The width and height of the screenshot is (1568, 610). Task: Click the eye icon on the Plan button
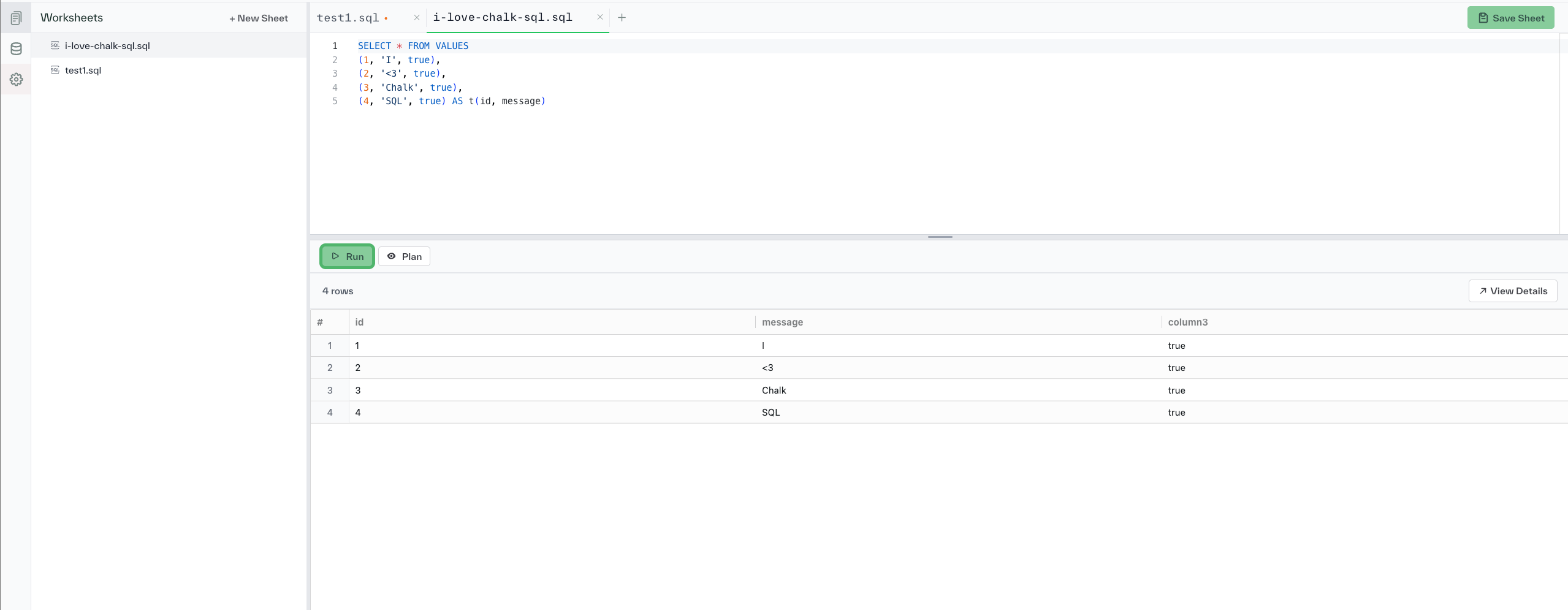[392, 256]
